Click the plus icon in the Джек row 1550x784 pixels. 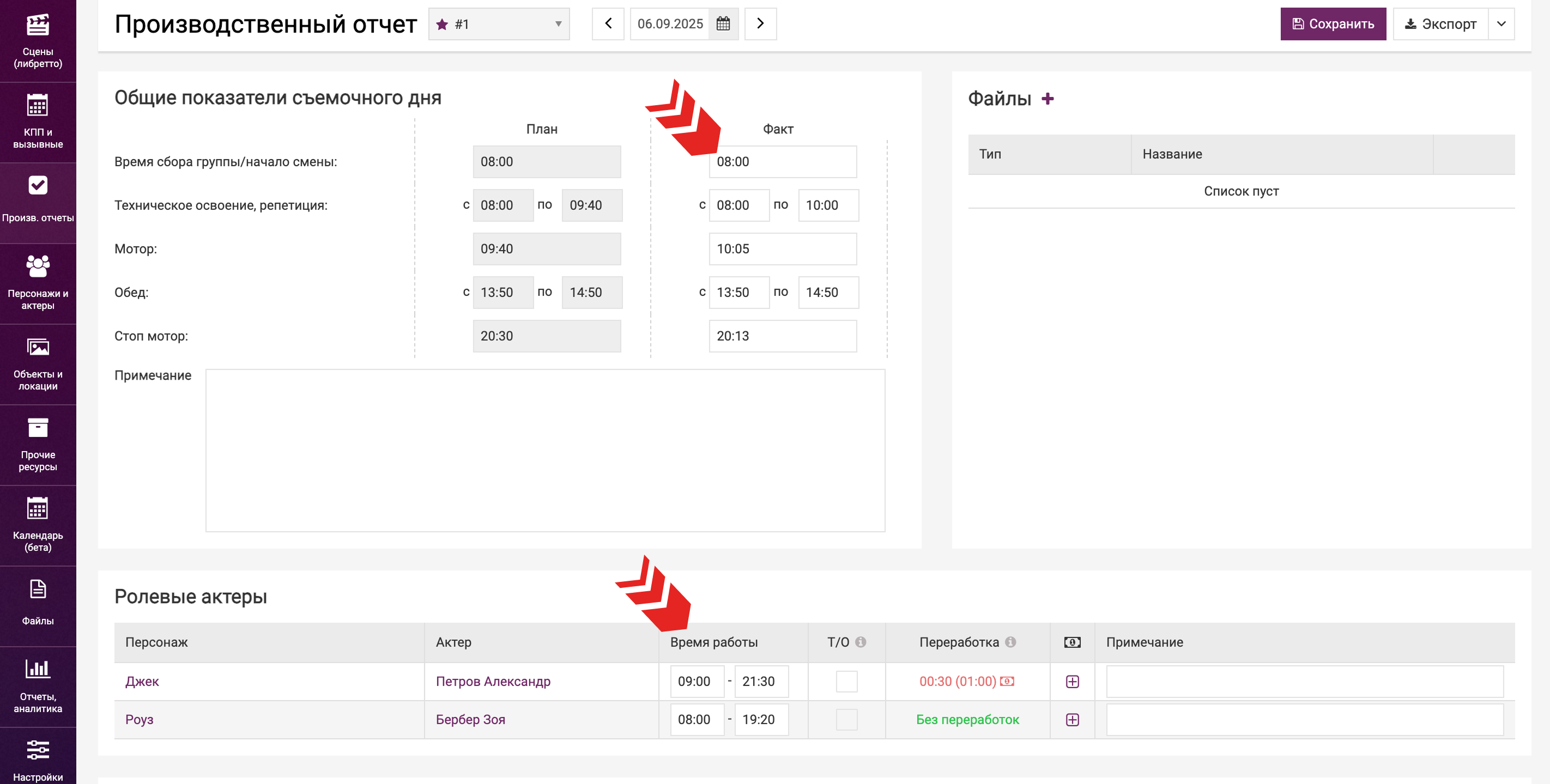tap(1072, 682)
